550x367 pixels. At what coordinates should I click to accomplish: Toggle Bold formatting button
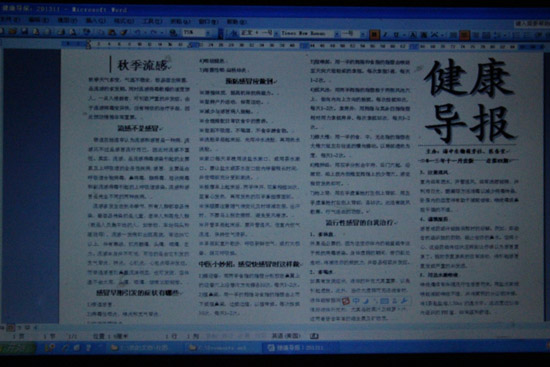click(x=375, y=34)
